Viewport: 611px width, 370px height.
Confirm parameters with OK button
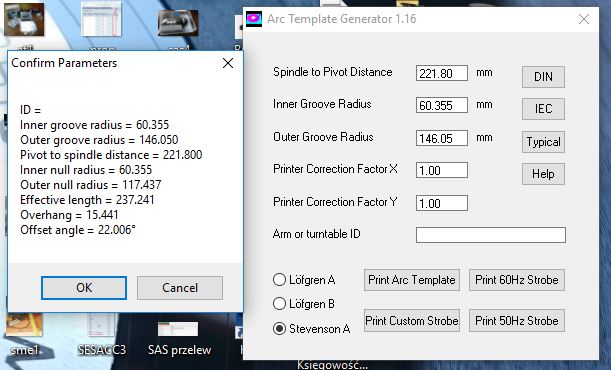84,288
